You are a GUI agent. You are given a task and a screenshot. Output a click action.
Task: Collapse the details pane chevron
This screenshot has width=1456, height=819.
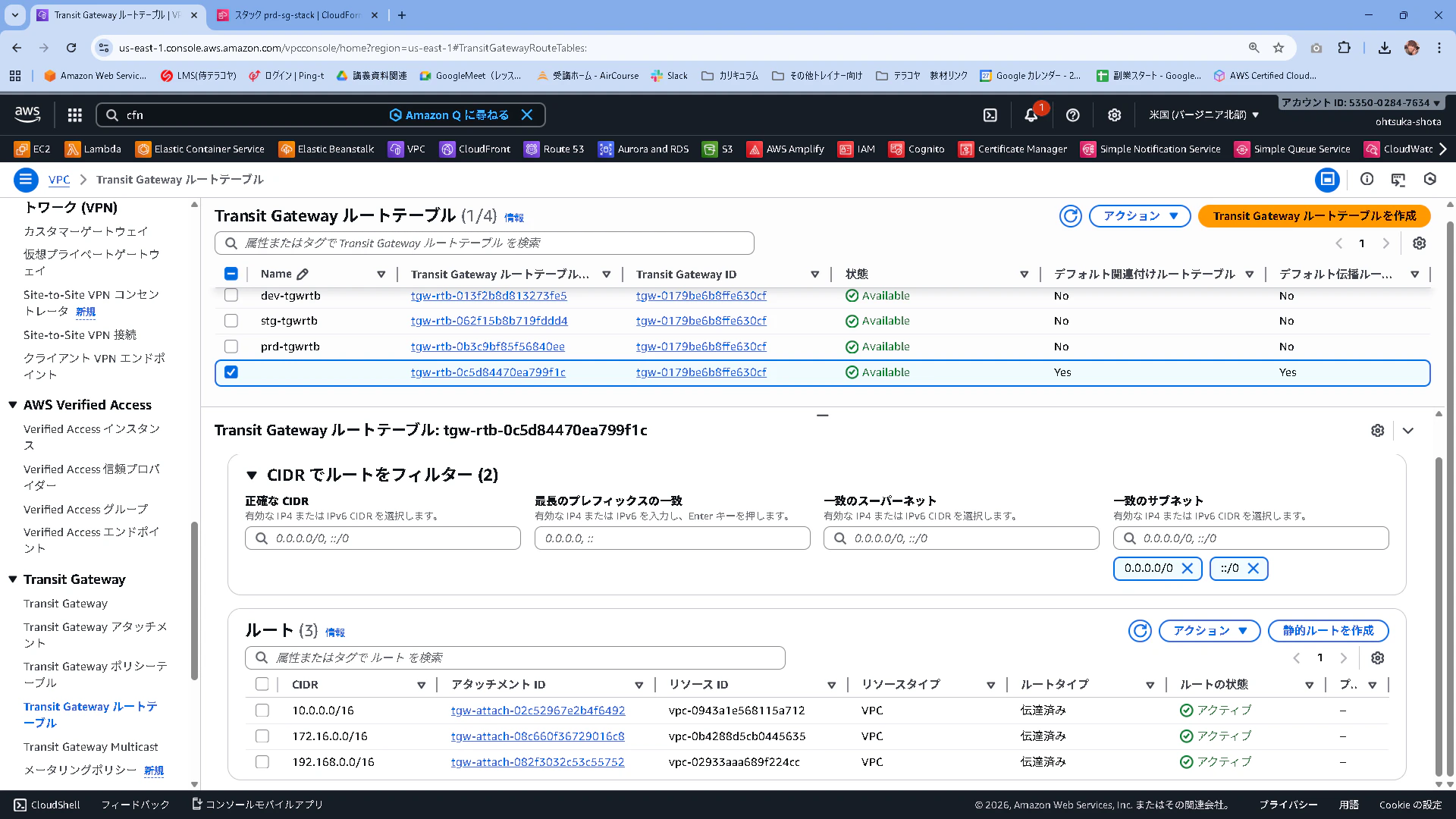1408,431
